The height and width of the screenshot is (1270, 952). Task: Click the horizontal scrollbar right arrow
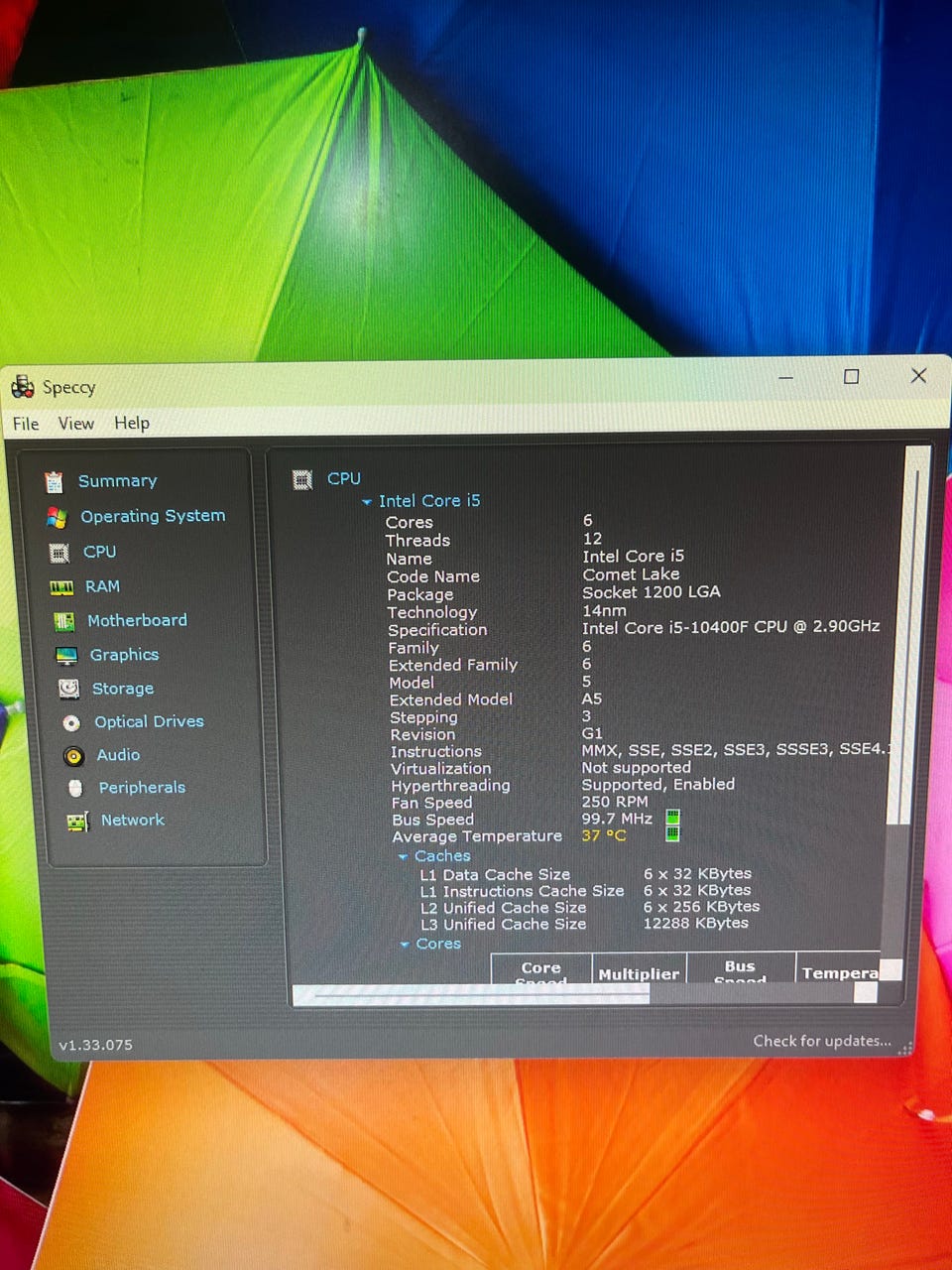point(866,993)
